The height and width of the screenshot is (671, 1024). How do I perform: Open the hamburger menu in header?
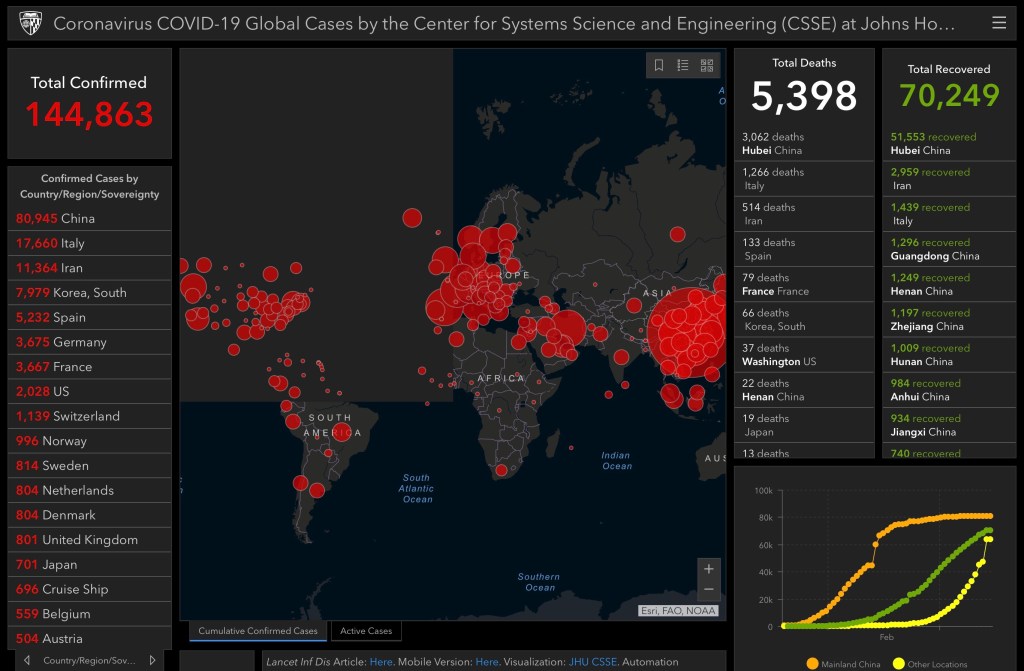coord(999,22)
